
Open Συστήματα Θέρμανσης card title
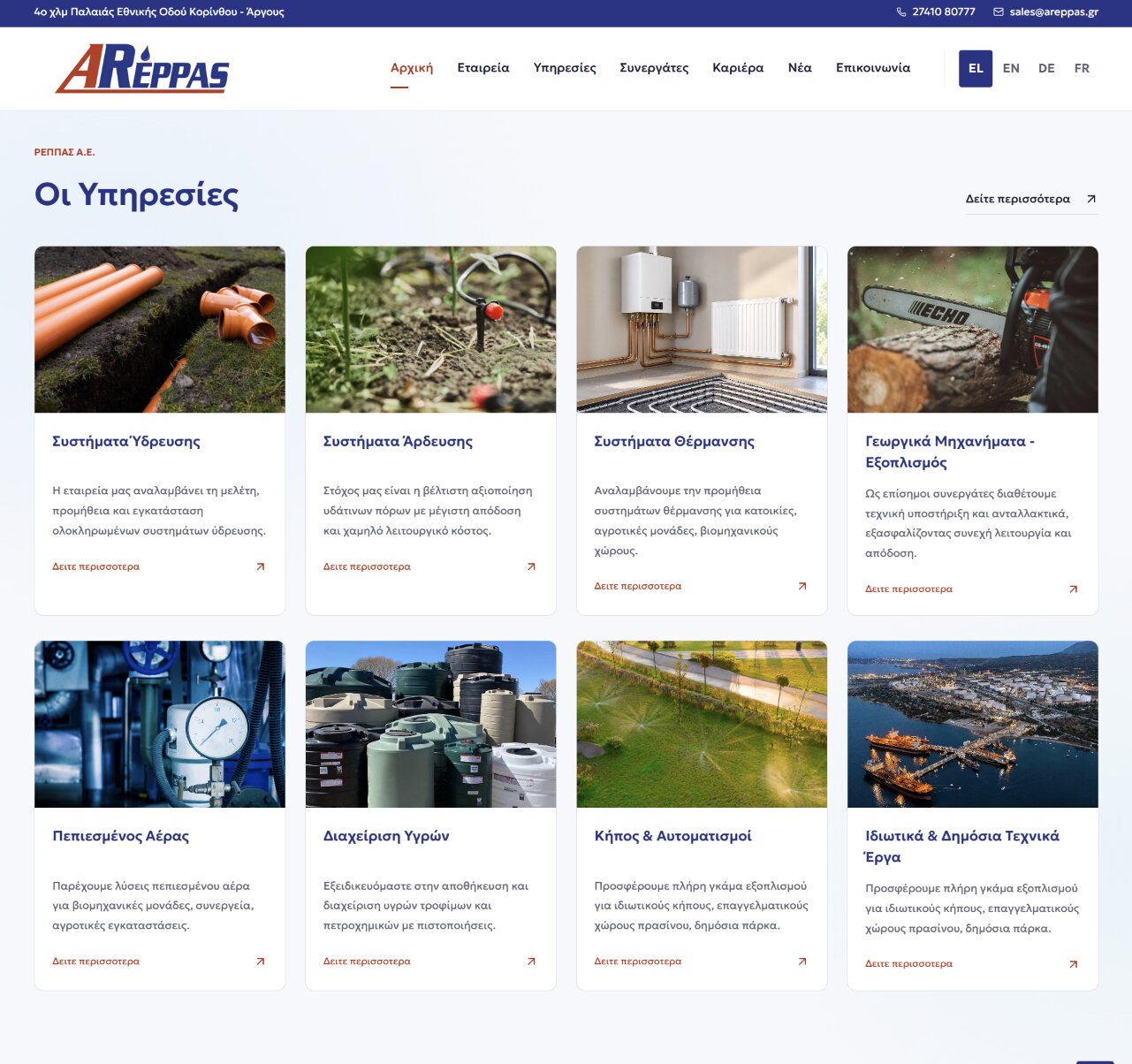pos(674,441)
